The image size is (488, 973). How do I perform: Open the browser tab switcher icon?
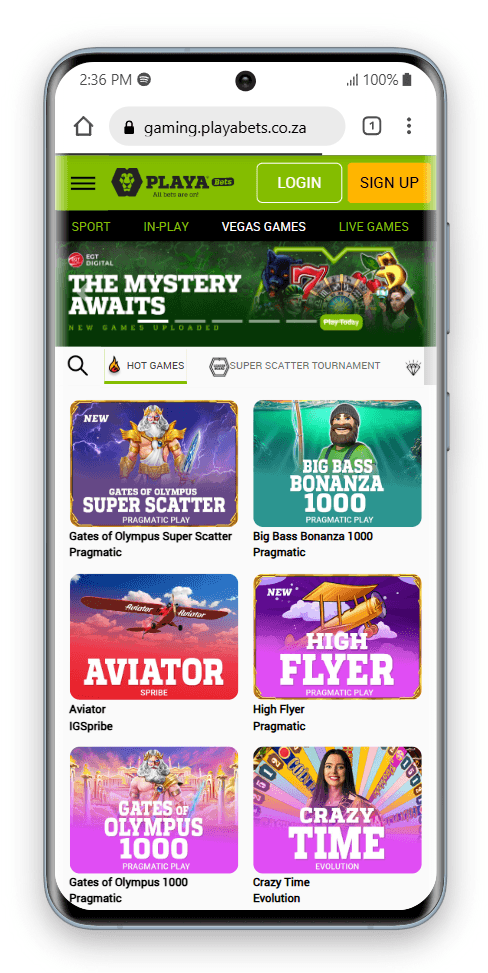pyautogui.click(x=371, y=127)
